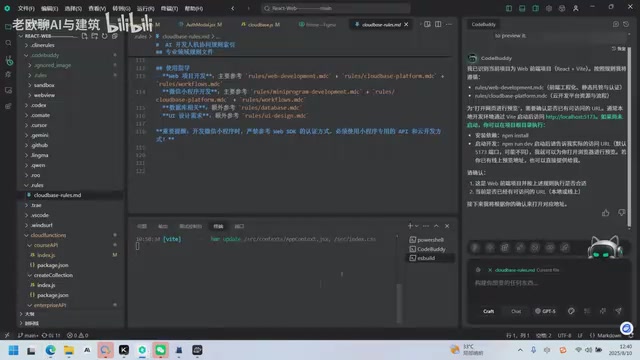
Task: Navigate back with title bar arrow
Action: pos(233,8)
